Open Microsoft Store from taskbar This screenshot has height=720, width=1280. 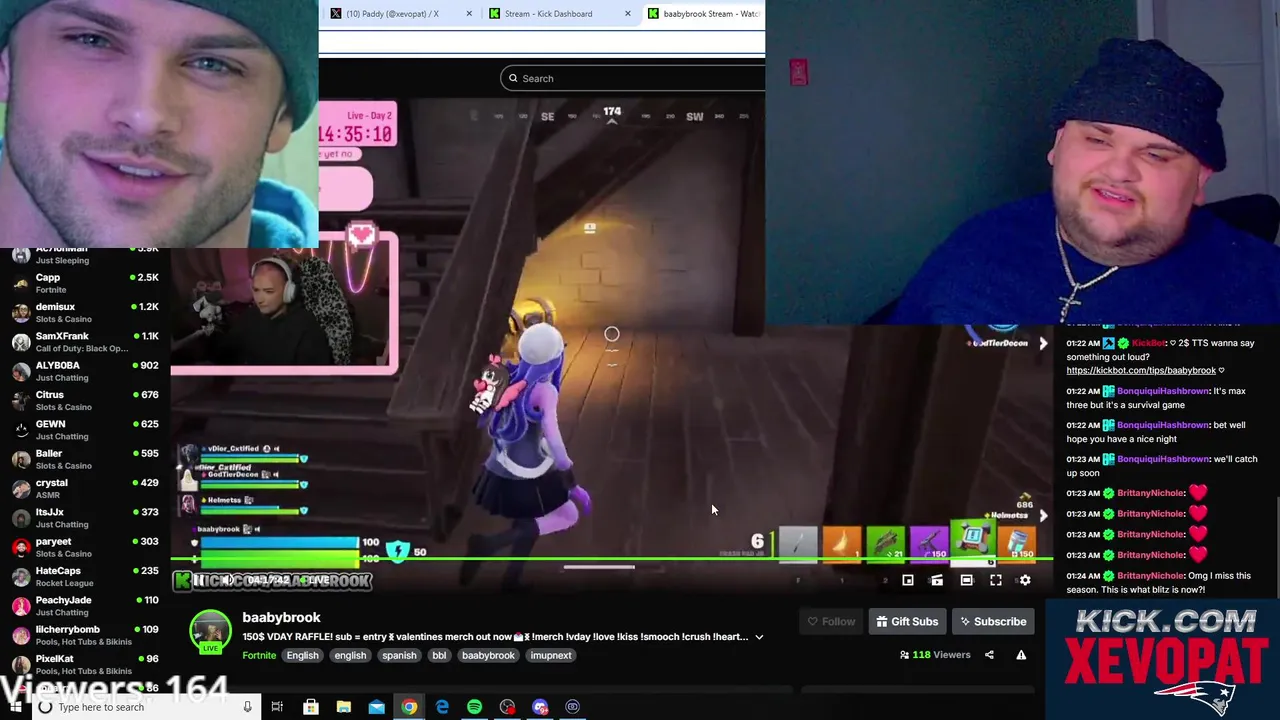point(311,707)
